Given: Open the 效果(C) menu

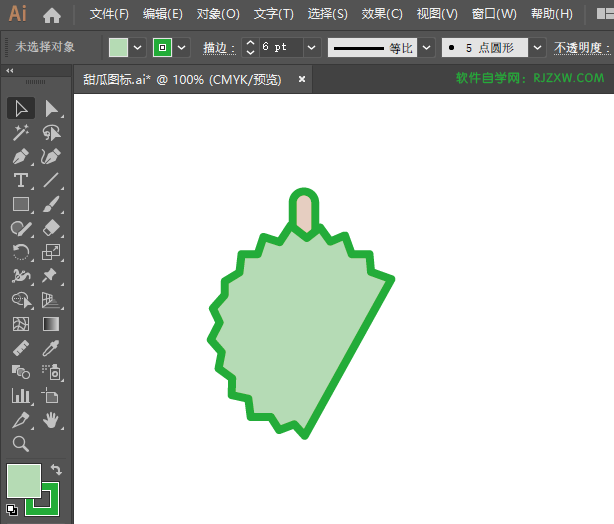Looking at the screenshot, I should click(382, 15).
